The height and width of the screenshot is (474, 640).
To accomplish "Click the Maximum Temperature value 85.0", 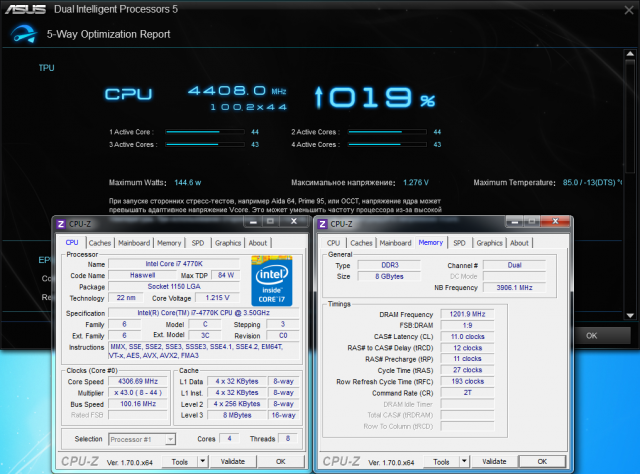I will coord(592,182).
